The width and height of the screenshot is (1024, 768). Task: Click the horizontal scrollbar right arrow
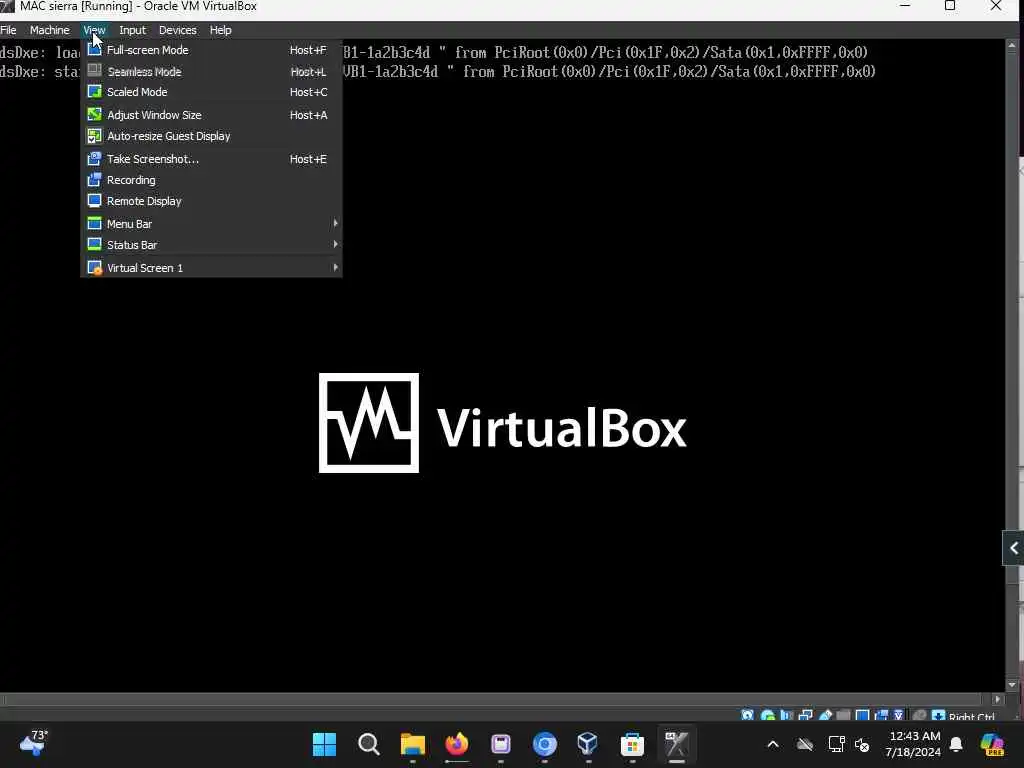997,699
